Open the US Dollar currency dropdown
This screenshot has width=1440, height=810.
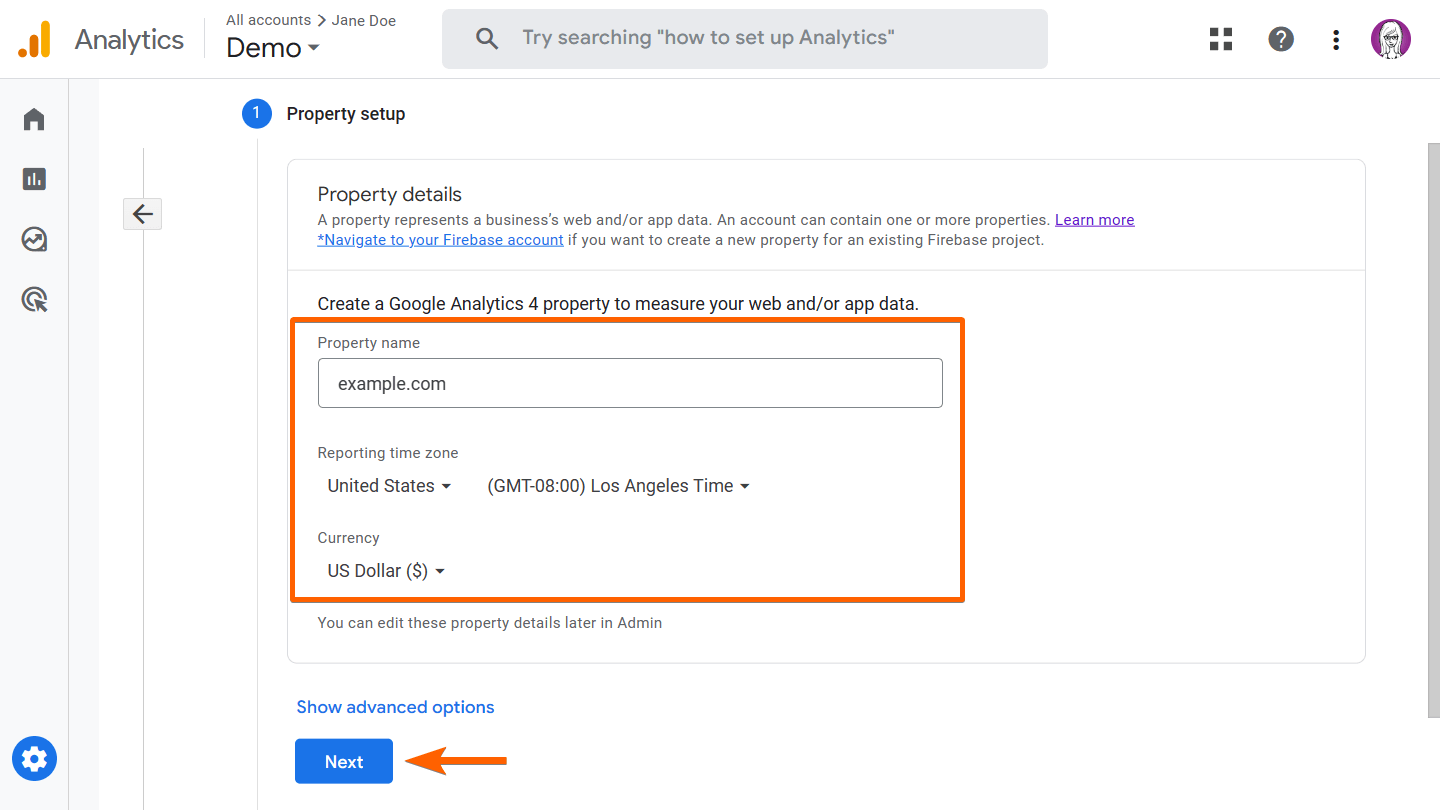(x=386, y=571)
